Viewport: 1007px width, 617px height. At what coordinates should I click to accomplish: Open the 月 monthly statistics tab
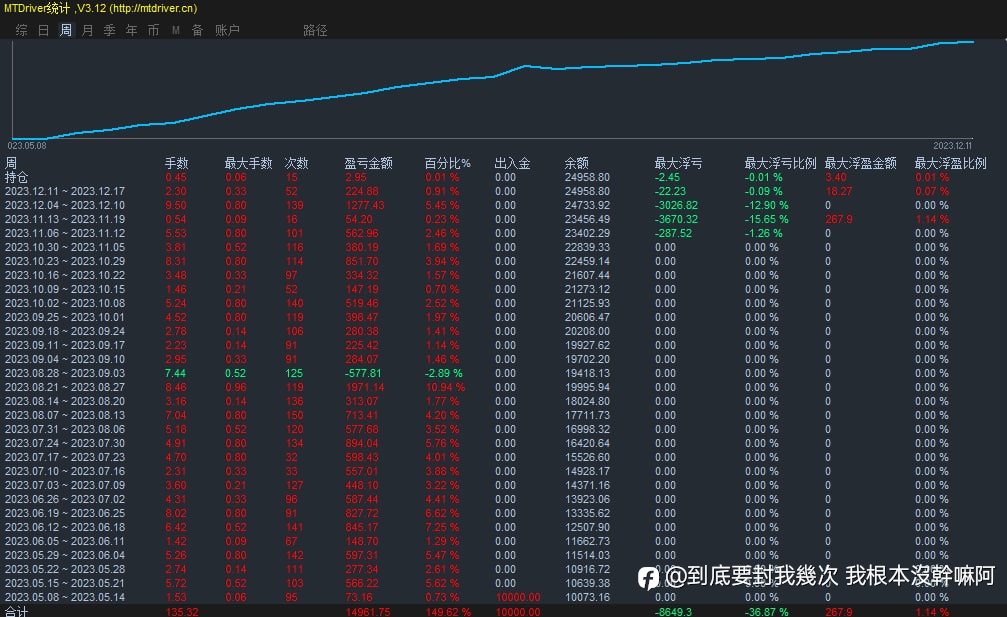[88, 30]
